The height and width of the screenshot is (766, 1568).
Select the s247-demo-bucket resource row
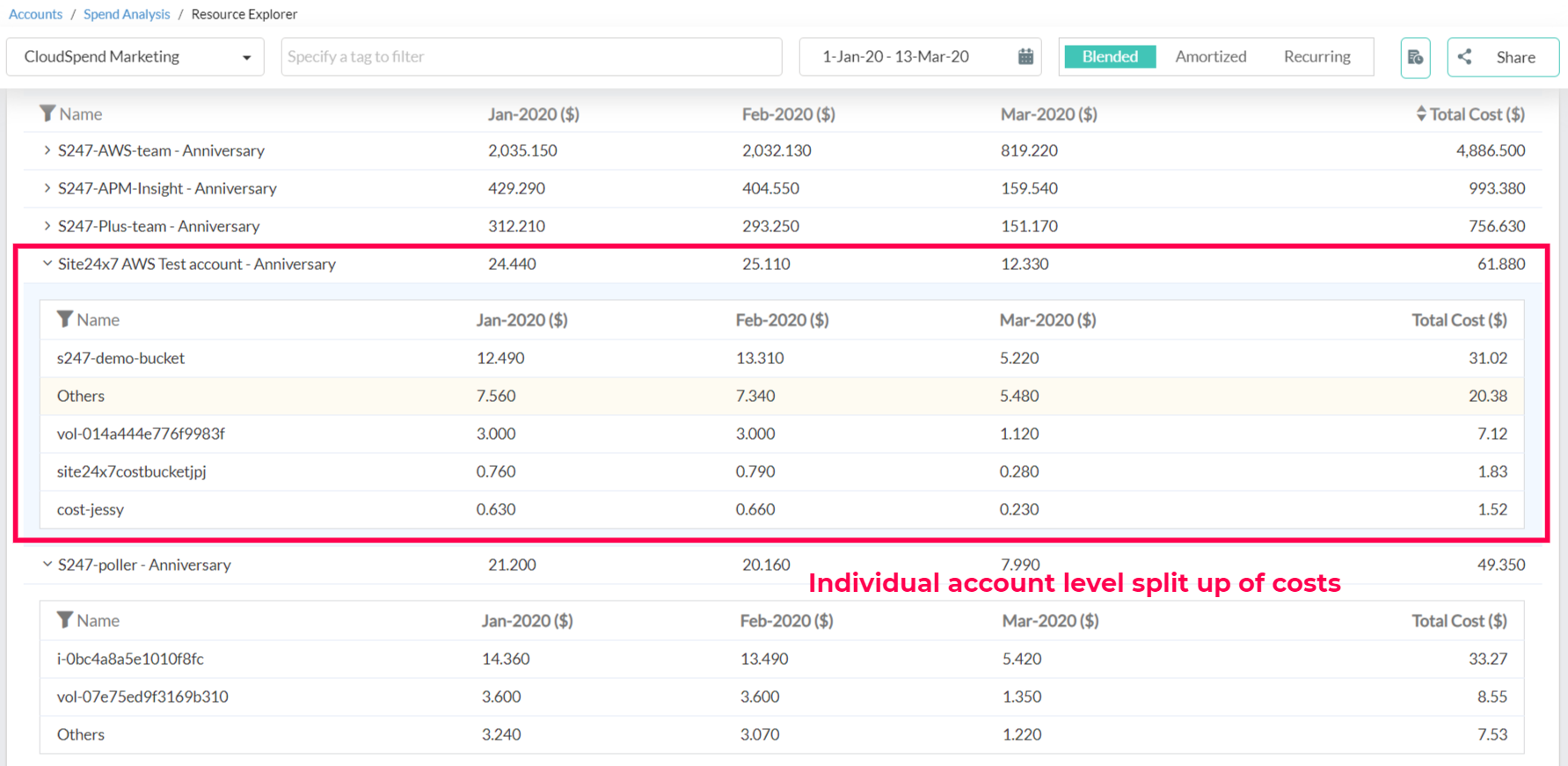tap(121, 358)
